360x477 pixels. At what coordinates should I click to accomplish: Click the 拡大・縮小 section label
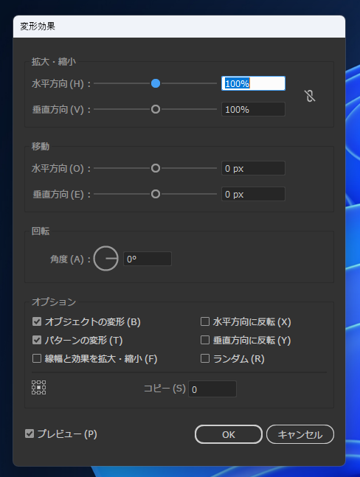click(54, 62)
